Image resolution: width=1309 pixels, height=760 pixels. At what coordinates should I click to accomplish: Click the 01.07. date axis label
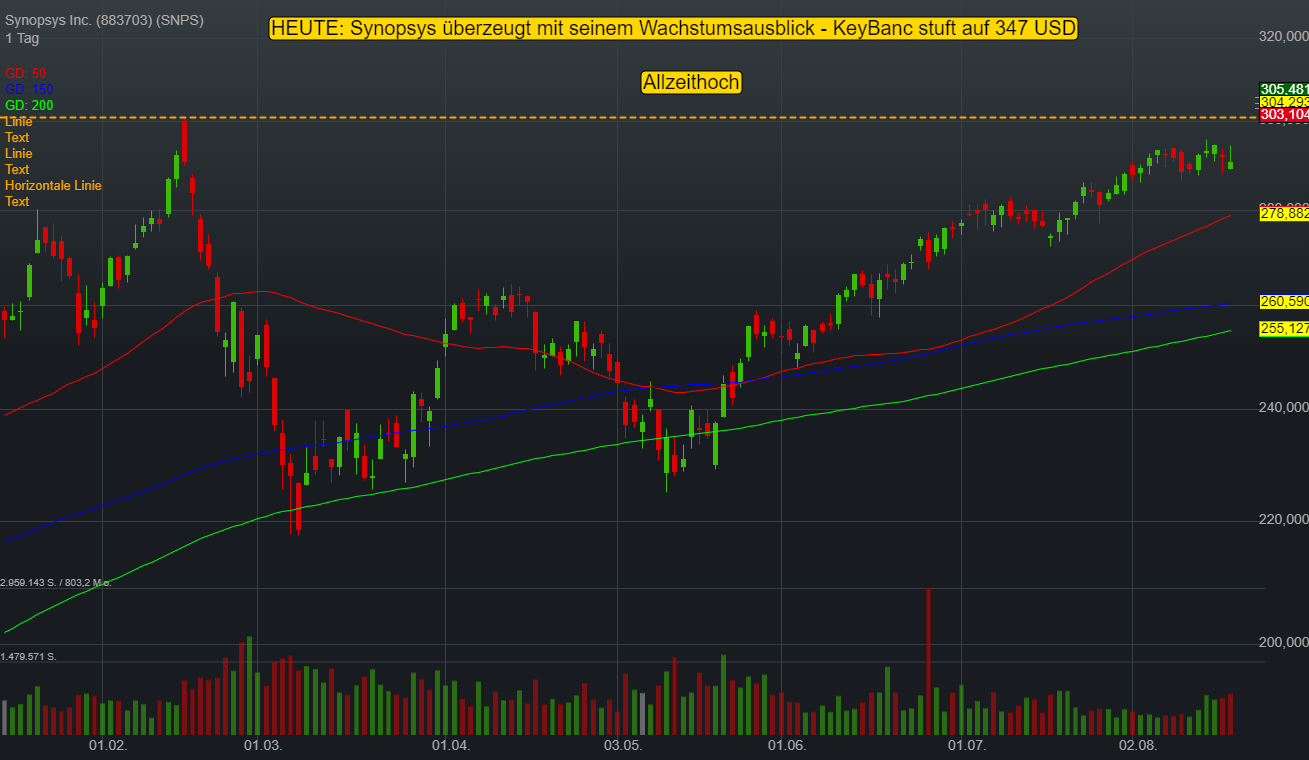click(x=967, y=746)
